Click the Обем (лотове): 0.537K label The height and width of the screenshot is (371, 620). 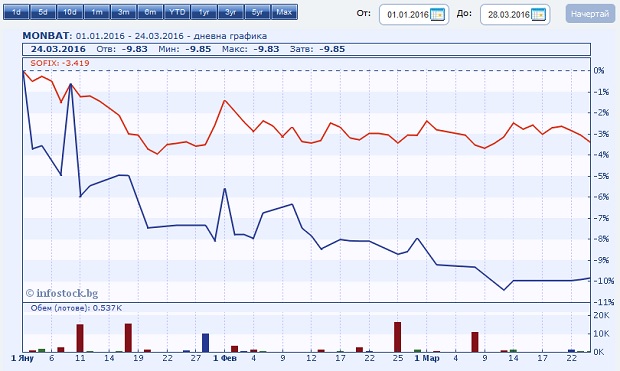(x=76, y=308)
